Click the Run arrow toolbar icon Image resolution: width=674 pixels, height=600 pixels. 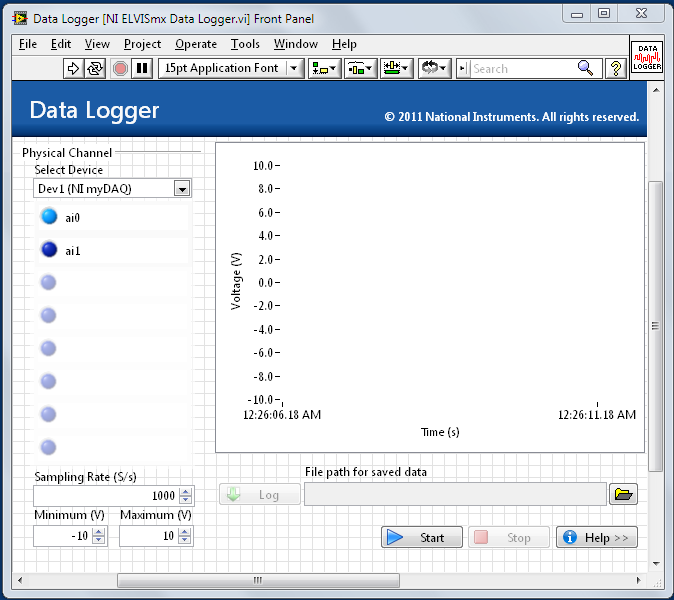click(x=72, y=68)
